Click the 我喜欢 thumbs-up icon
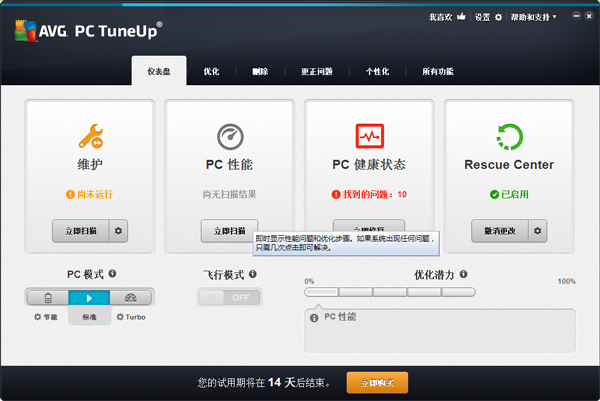This screenshot has width=600, height=401. pyautogui.click(x=461, y=16)
